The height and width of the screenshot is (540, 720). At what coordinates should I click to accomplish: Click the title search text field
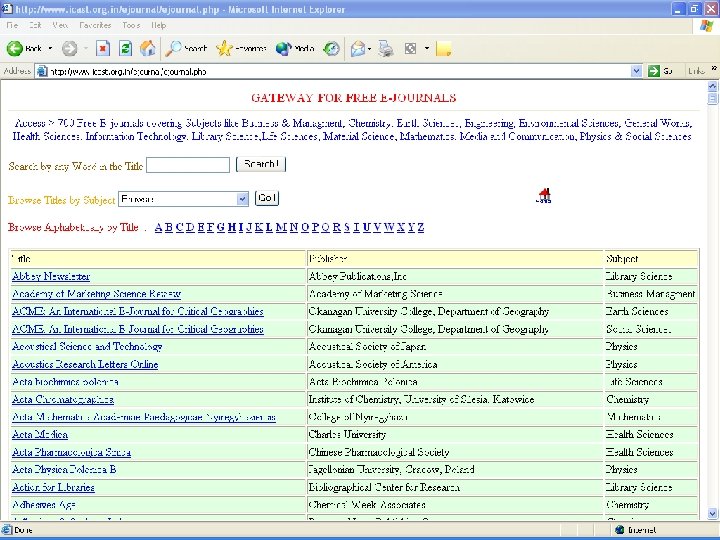[188, 165]
